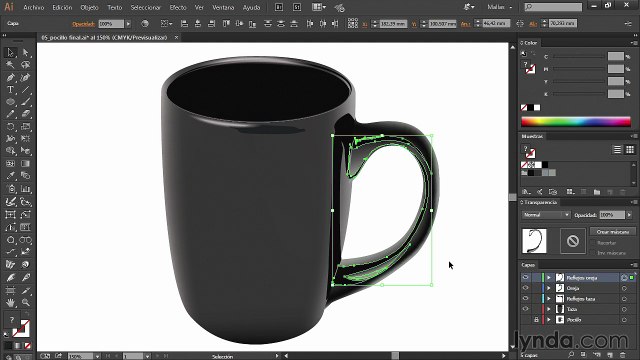Select the Blend tool
The width and height of the screenshot is (640, 360).
tap(25, 176)
